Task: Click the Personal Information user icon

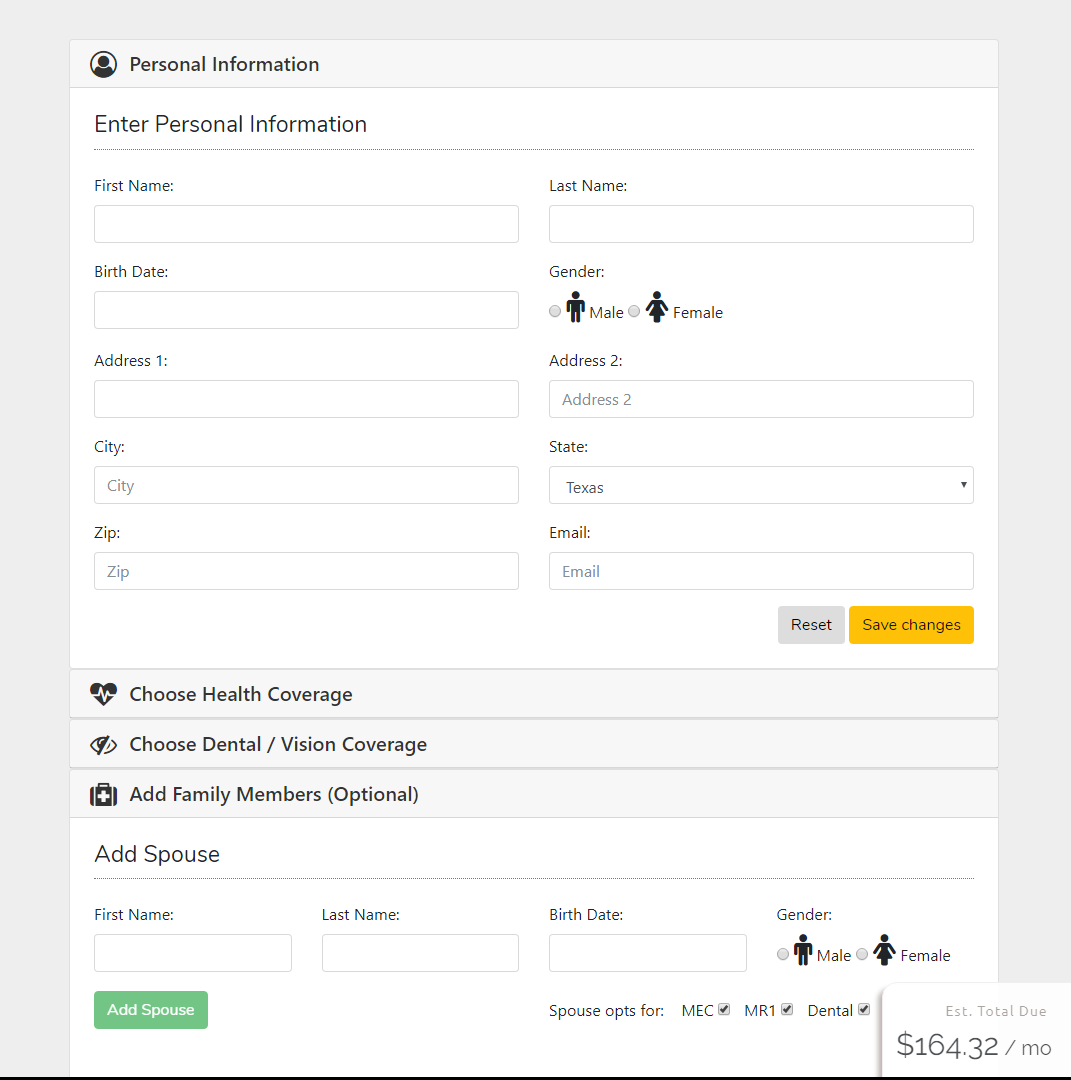Action: [103, 64]
